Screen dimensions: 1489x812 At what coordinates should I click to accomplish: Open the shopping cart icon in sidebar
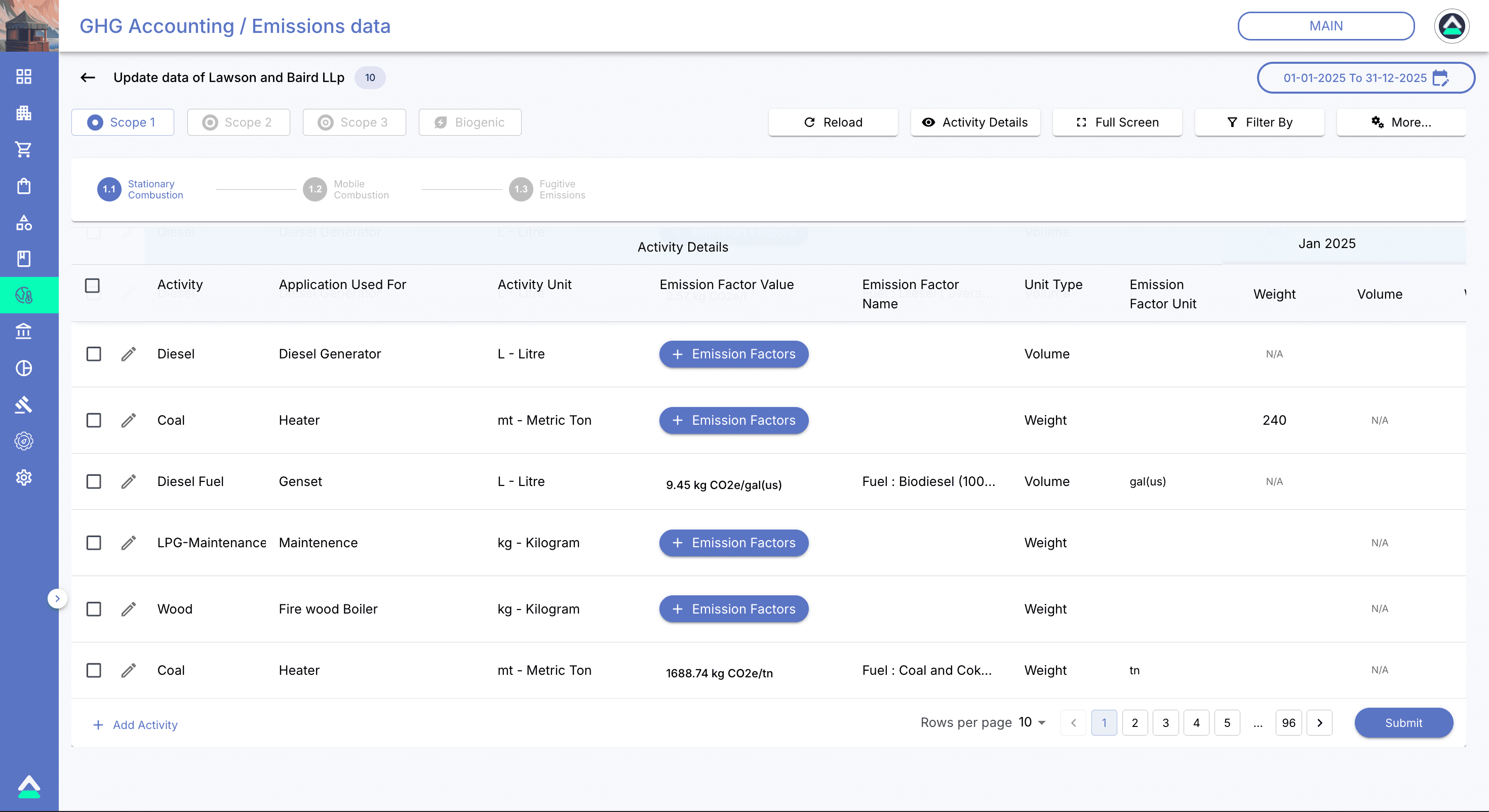24,150
